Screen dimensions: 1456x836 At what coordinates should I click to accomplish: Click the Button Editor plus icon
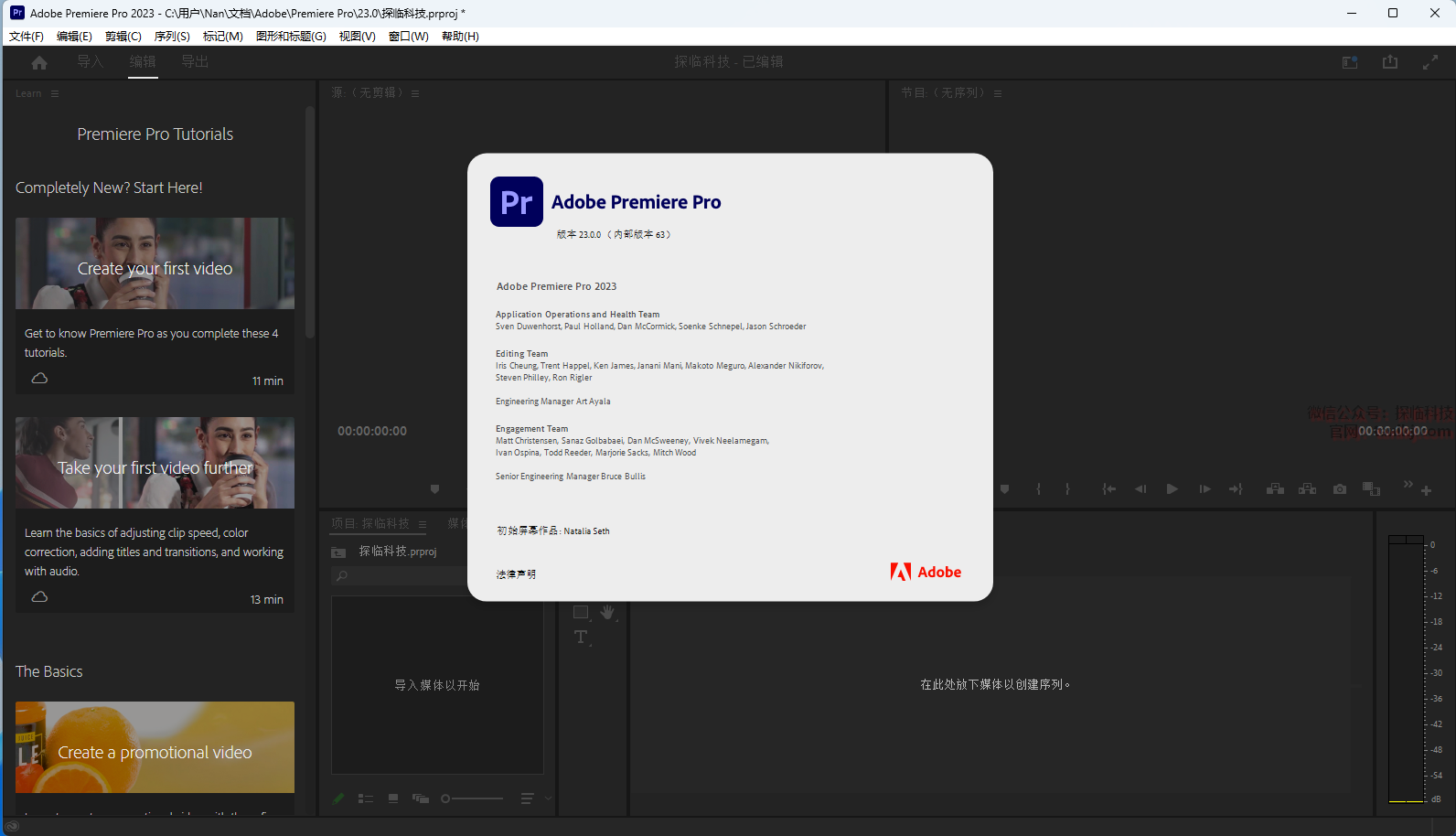(1426, 491)
